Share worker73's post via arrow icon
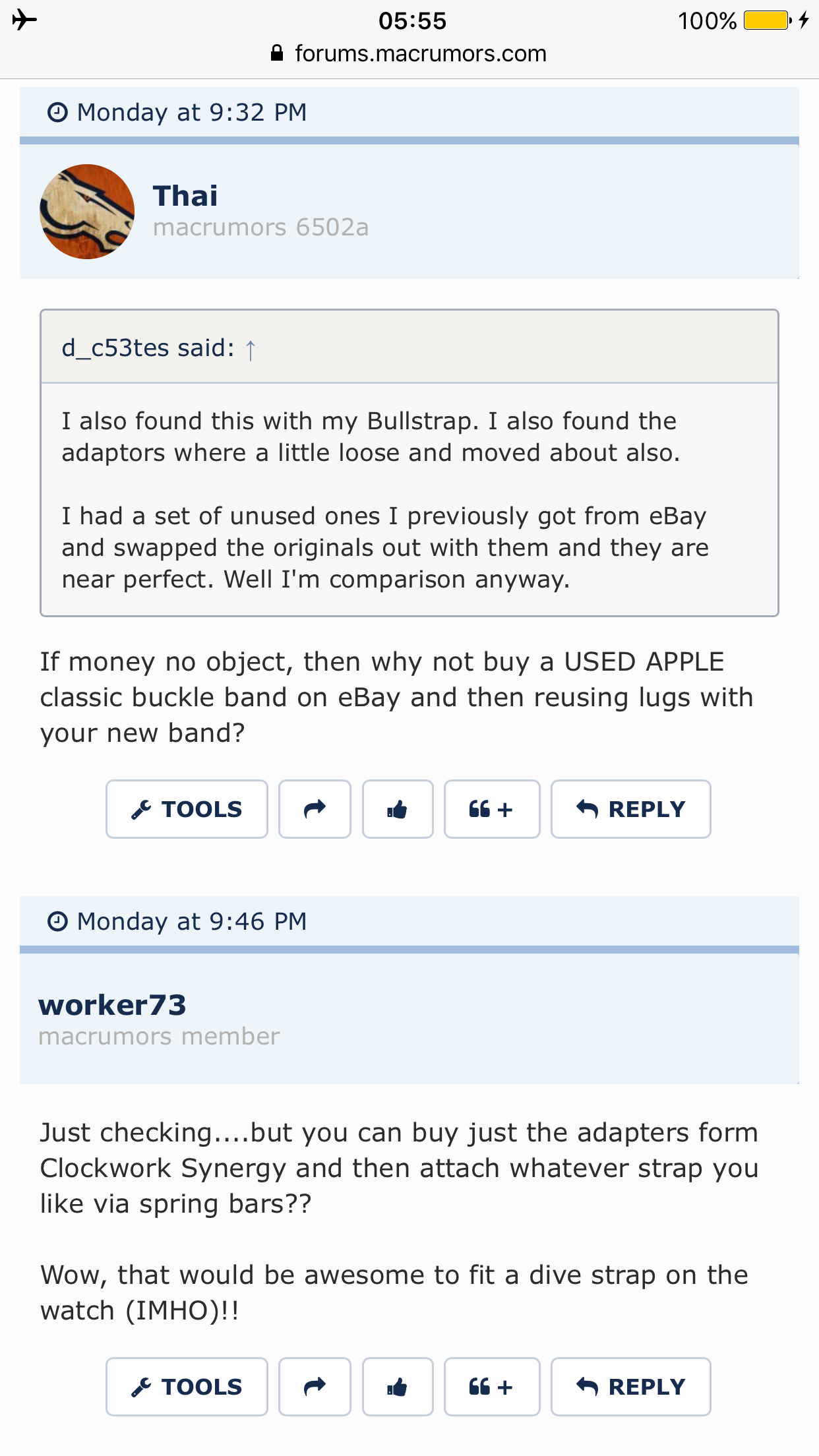Viewport: 819px width, 1456px height. [x=315, y=1387]
